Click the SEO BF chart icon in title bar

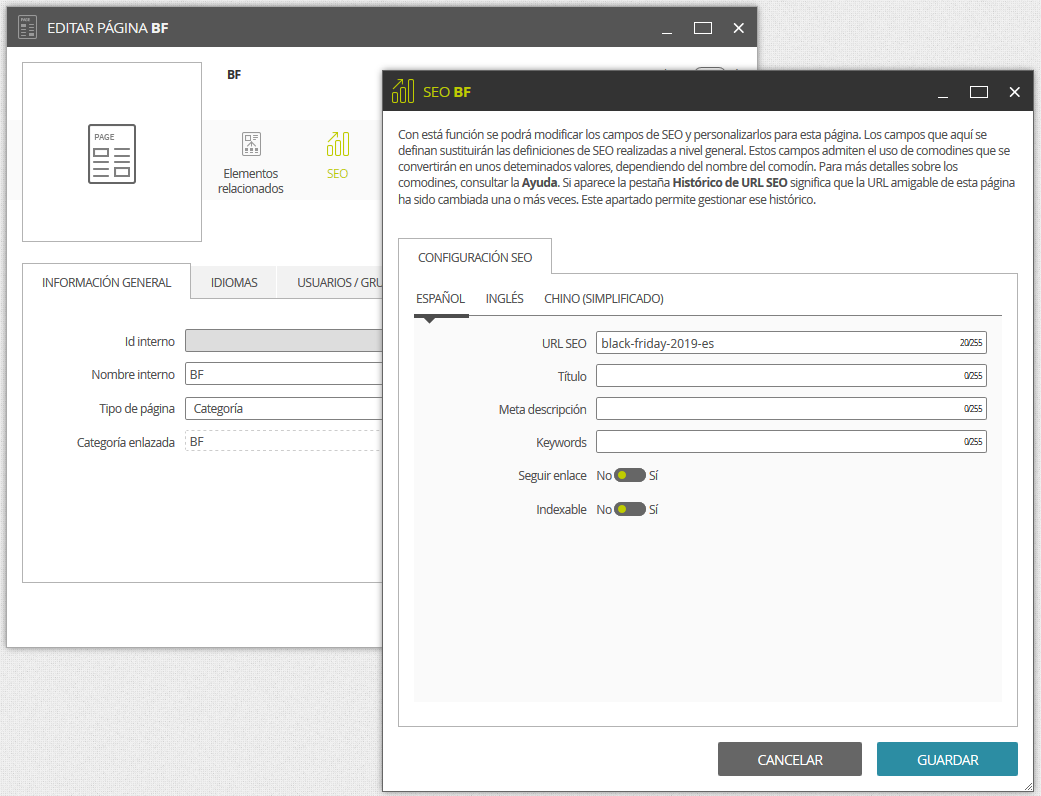[x=403, y=91]
